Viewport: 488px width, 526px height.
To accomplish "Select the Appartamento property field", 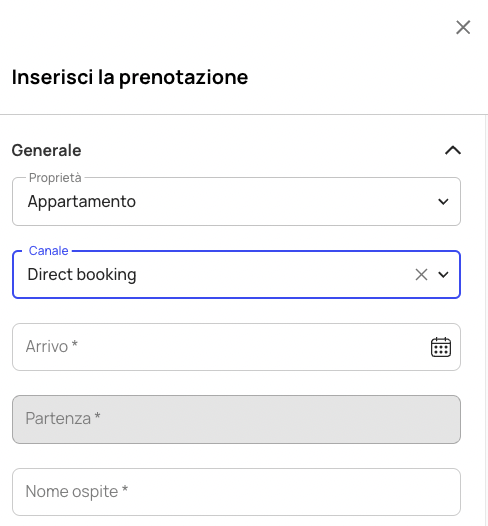I will pos(236,201).
